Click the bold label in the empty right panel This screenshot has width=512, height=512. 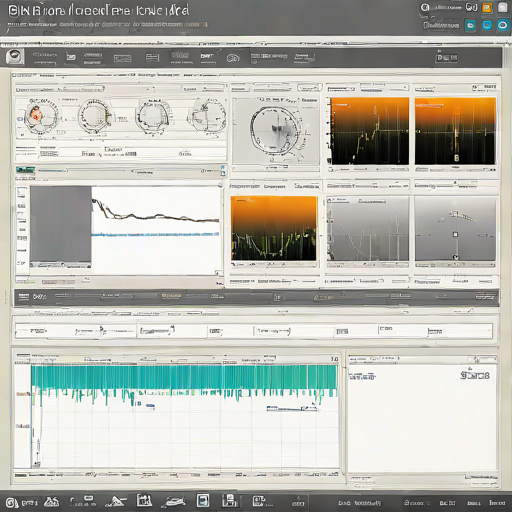pyautogui.click(x=475, y=376)
